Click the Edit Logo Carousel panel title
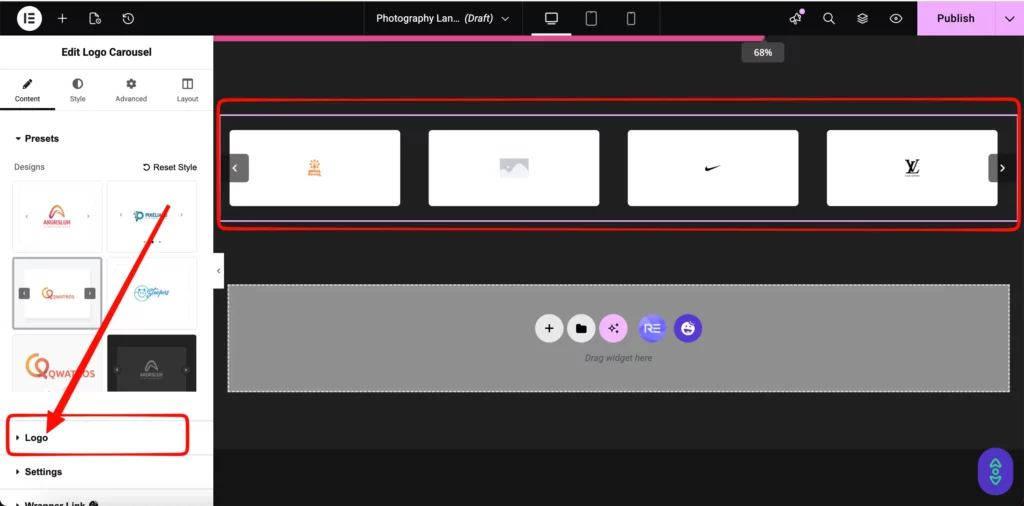1024x506 pixels. click(106, 52)
